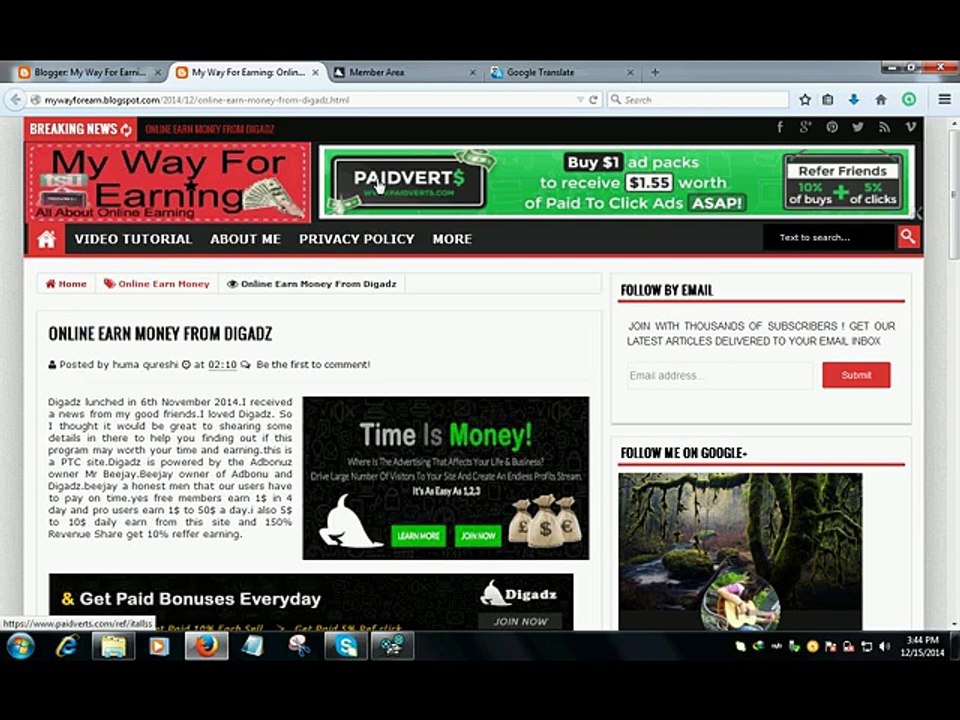Click the Firefox taskbar button
The width and height of the screenshot is (960, 720).
coord(206,647)
